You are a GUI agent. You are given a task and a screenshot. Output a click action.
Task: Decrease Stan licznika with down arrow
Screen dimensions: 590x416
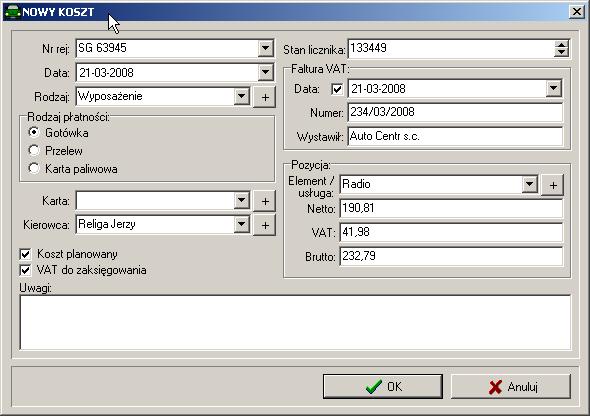coord(561,53)
